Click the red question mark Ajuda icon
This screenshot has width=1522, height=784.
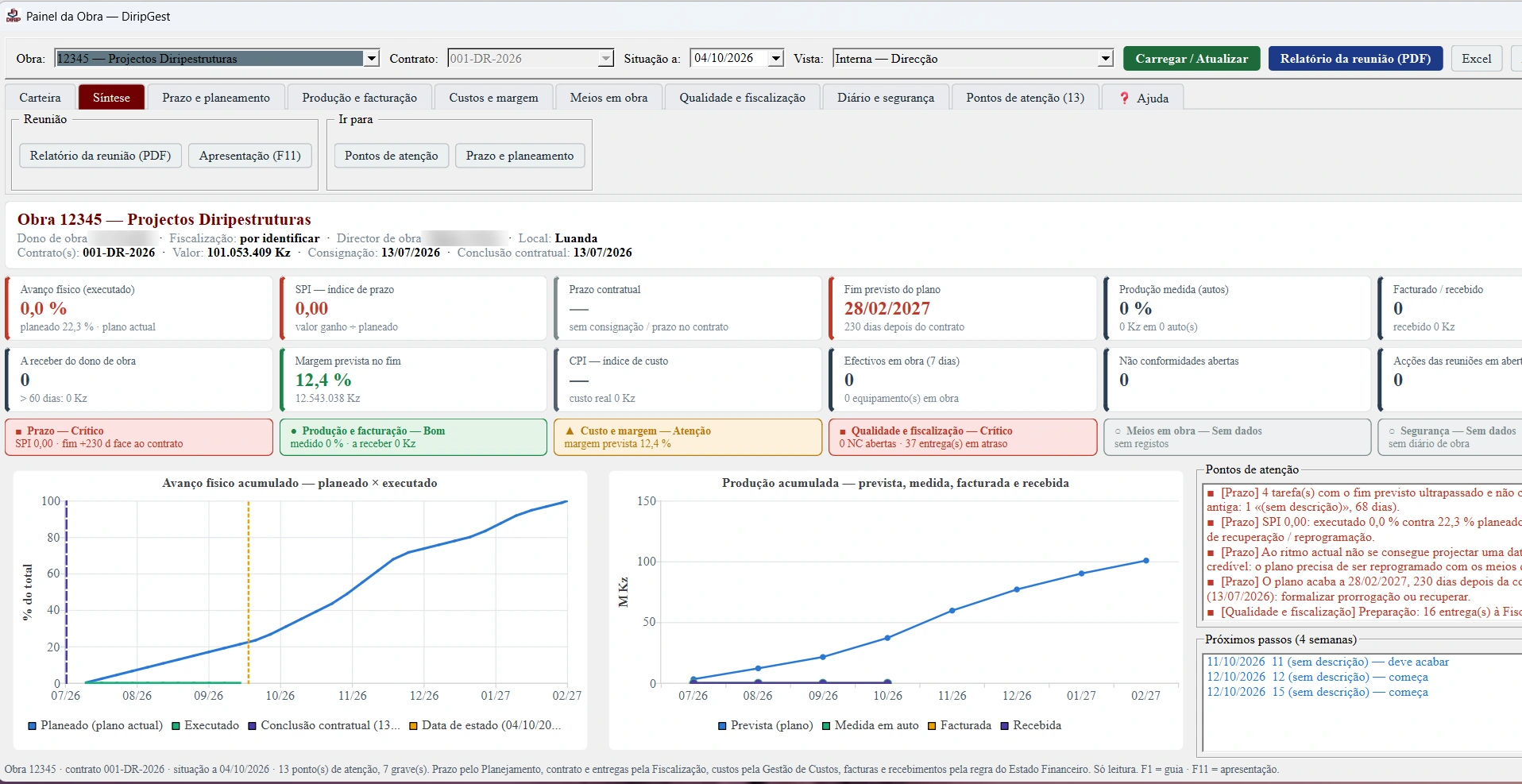tap(1124, 98)
